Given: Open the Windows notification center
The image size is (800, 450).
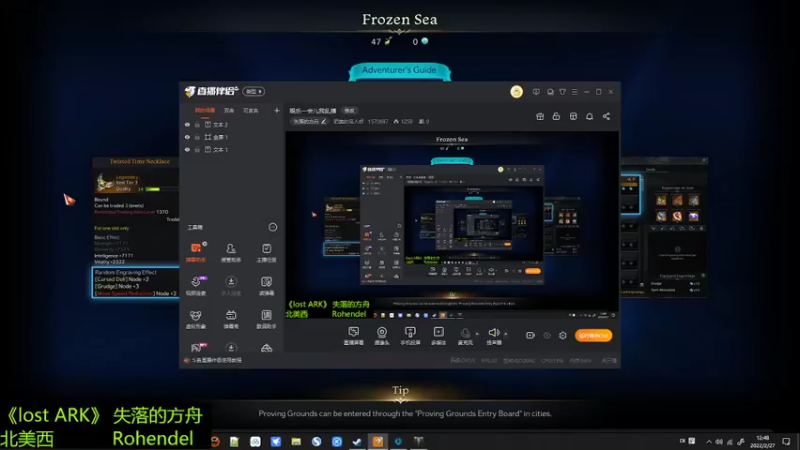Looking at the screenshot, I should coord(786,441).
